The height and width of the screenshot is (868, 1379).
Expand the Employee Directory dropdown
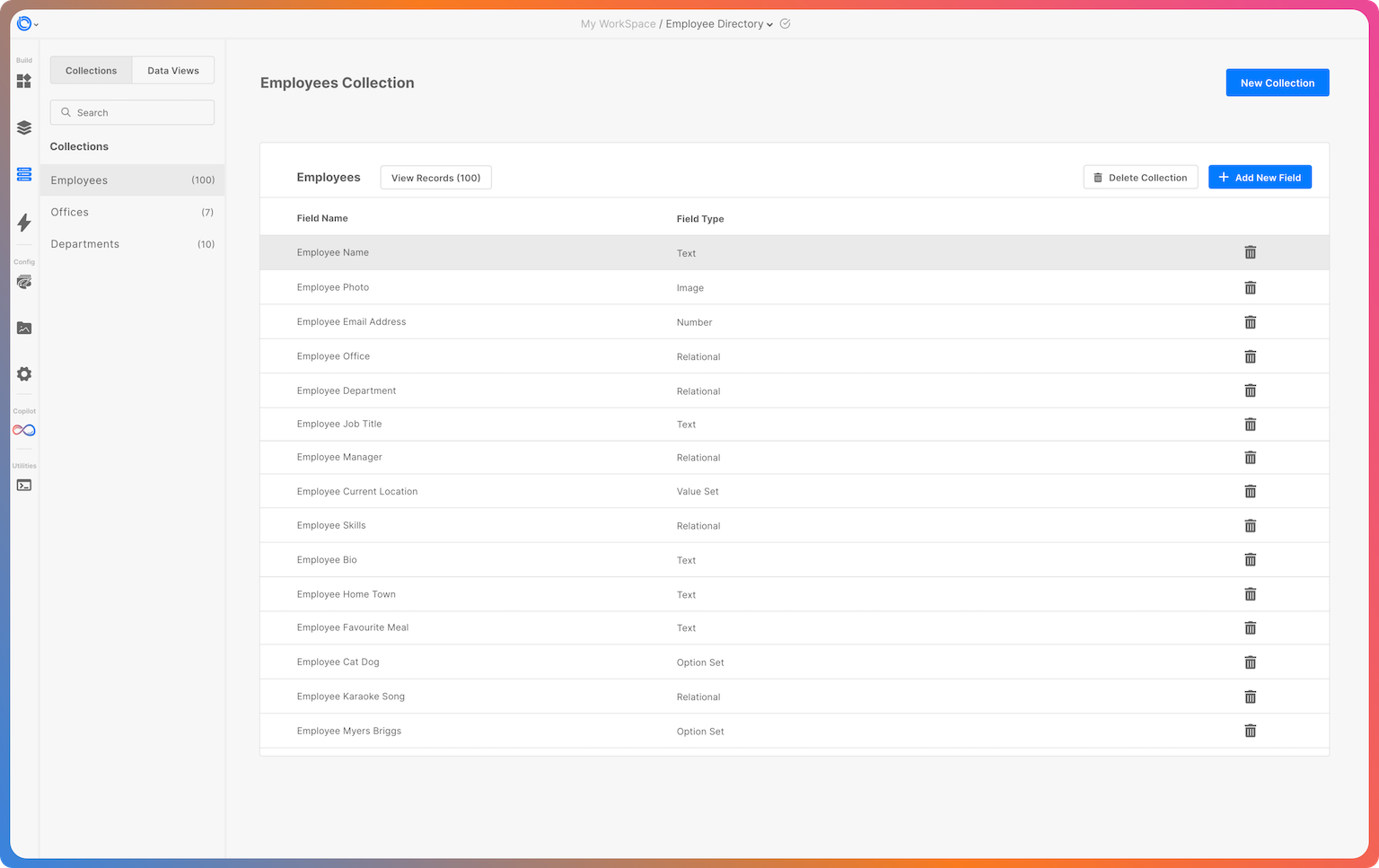pos(768,24)
